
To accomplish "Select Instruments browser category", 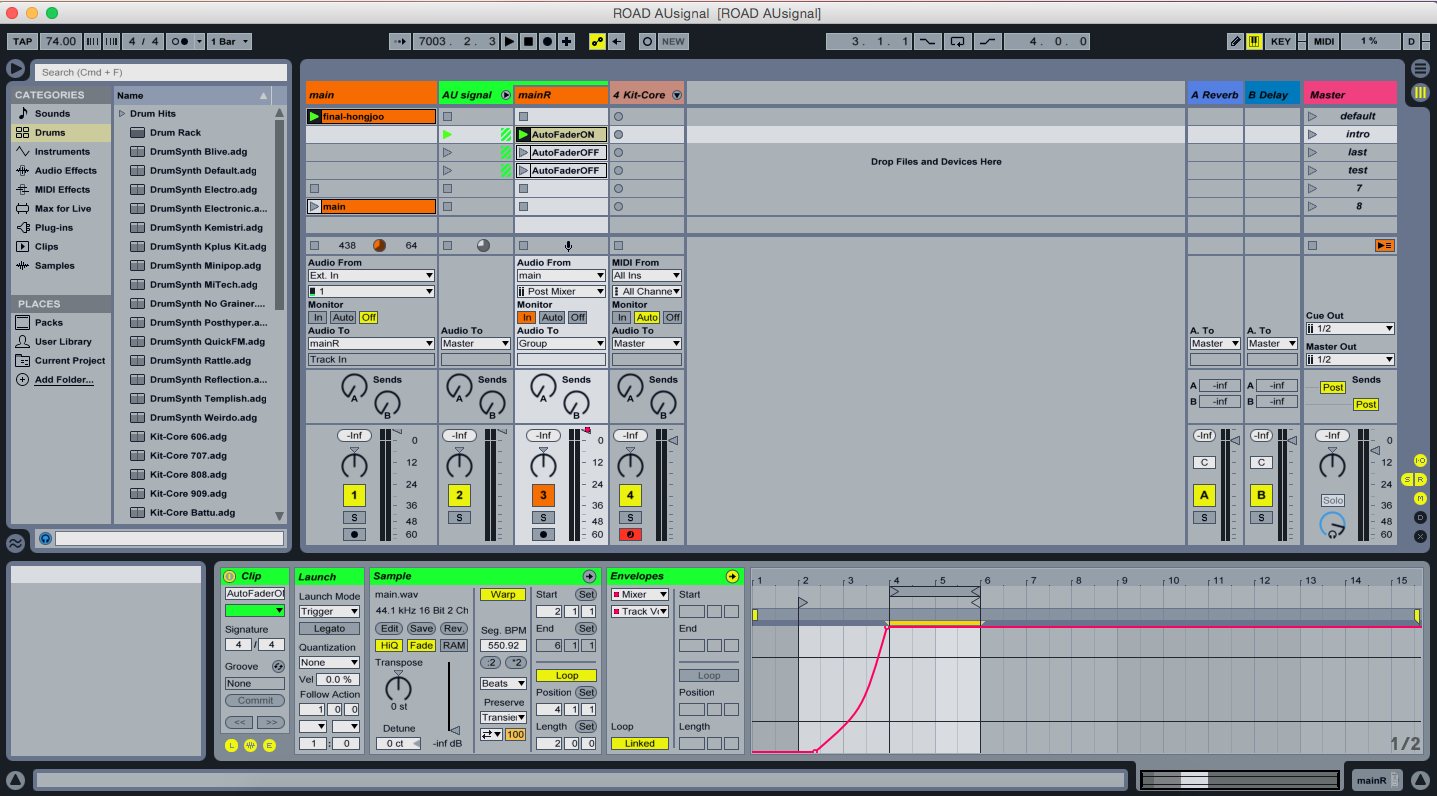I will point(62,151).
